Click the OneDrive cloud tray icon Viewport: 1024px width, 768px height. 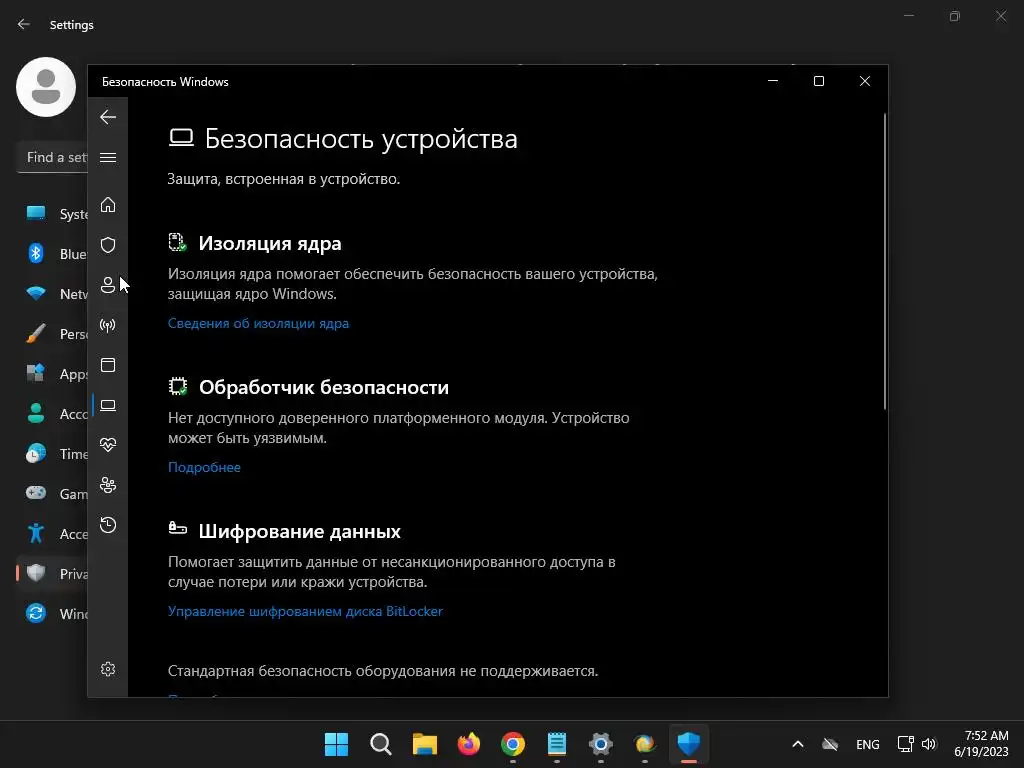830,744
